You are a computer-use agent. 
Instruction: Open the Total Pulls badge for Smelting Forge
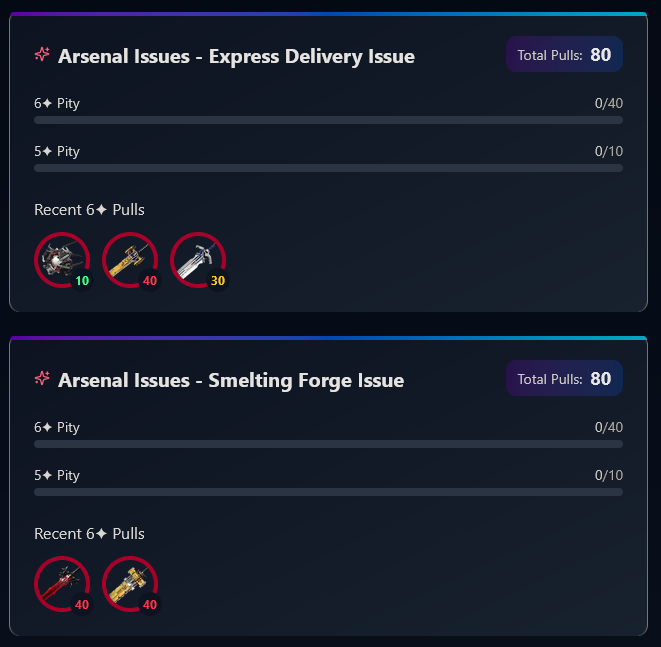coord(564,379)
